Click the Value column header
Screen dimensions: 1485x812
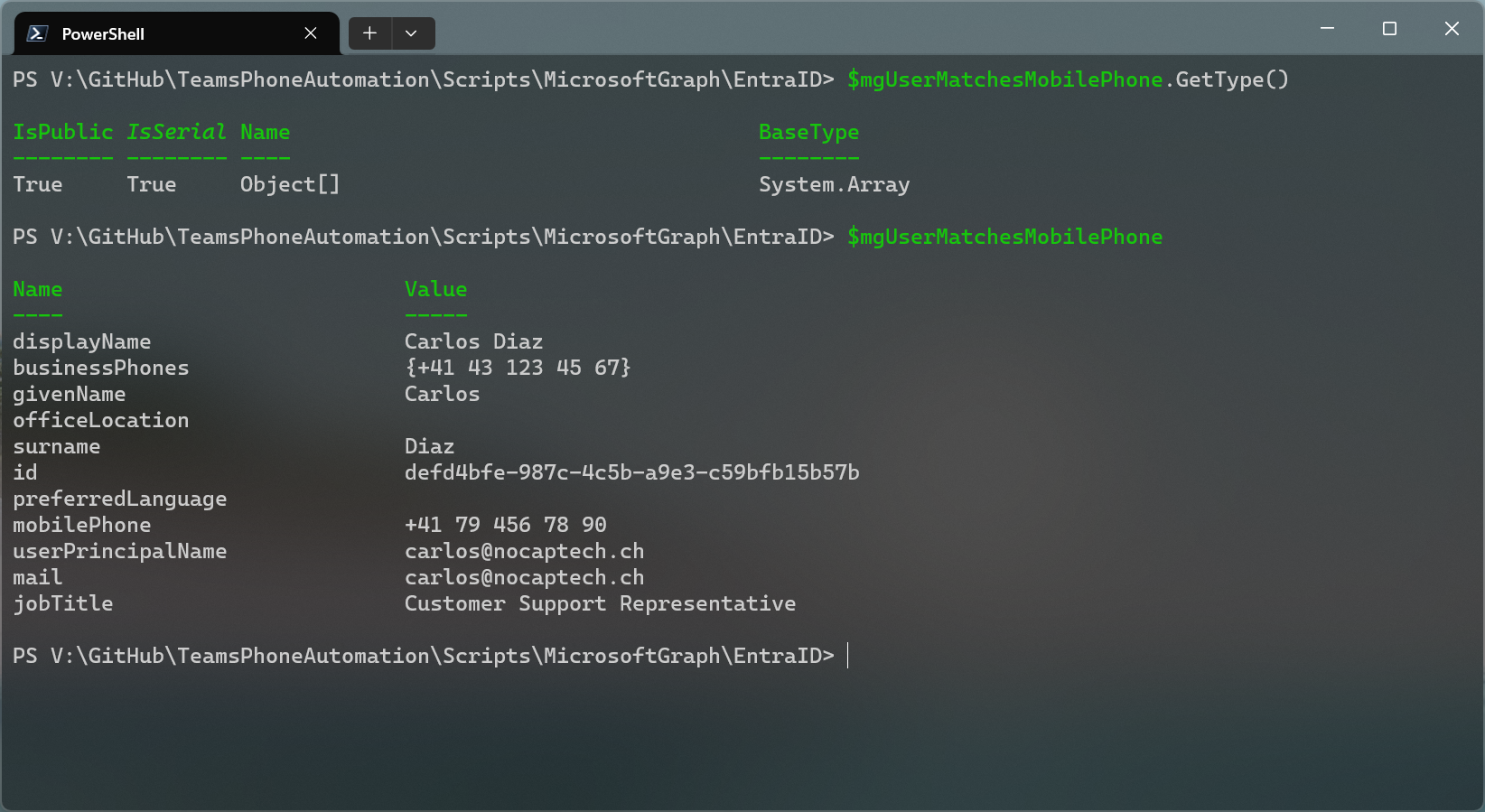coord(435,289)
